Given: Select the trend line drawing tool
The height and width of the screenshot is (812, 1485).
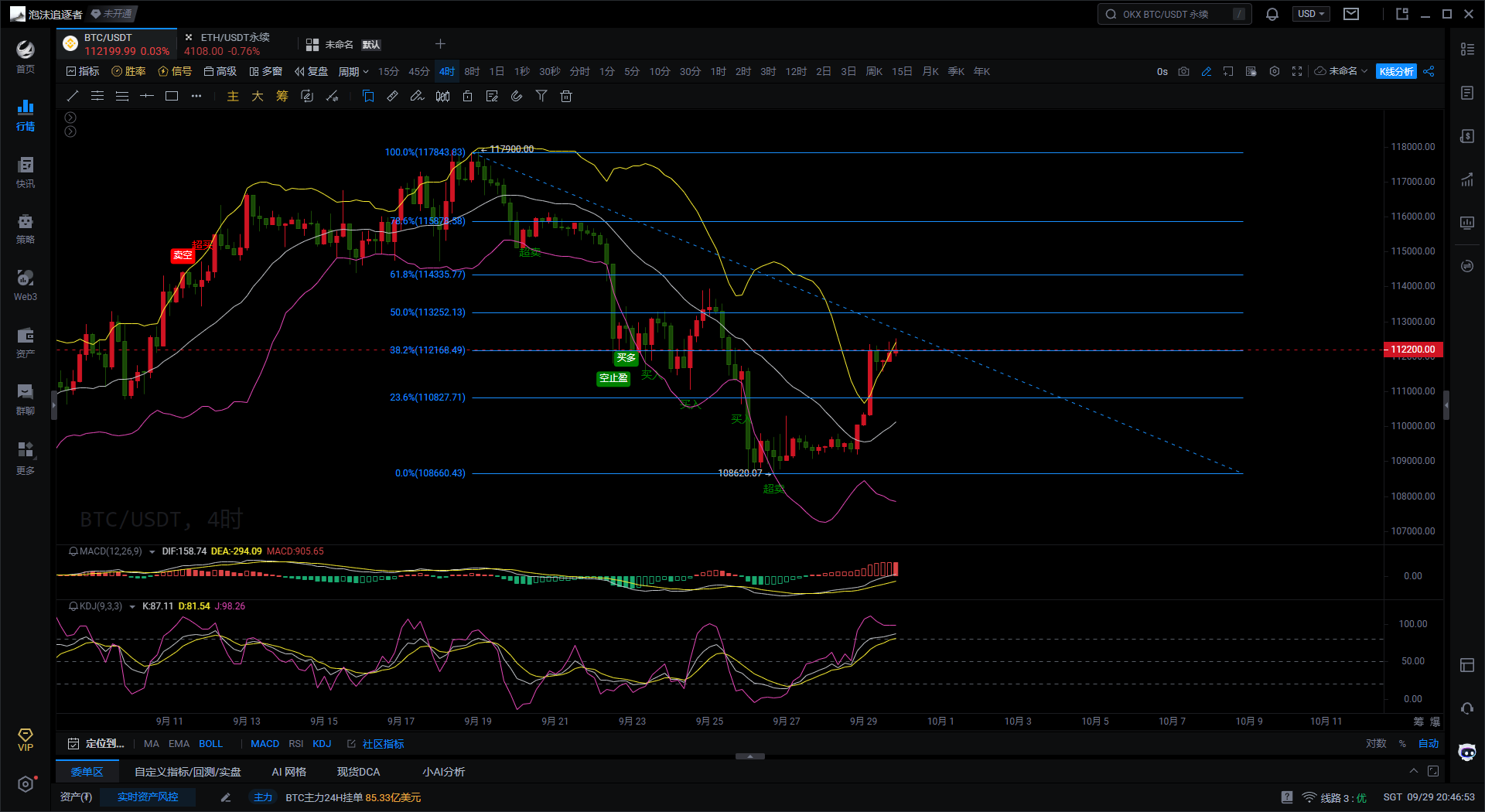Looking at the screenshot, I should click(73, 96).
